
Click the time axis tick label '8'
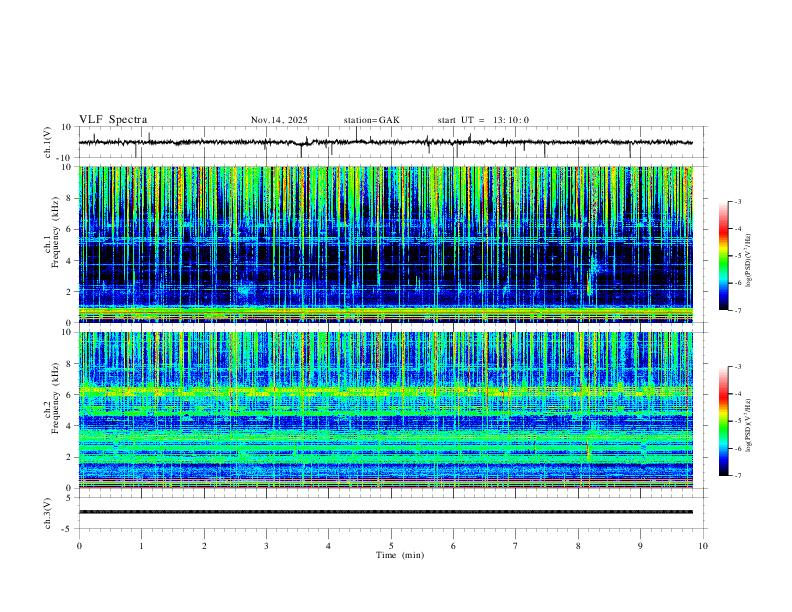[x=578, y=546]
